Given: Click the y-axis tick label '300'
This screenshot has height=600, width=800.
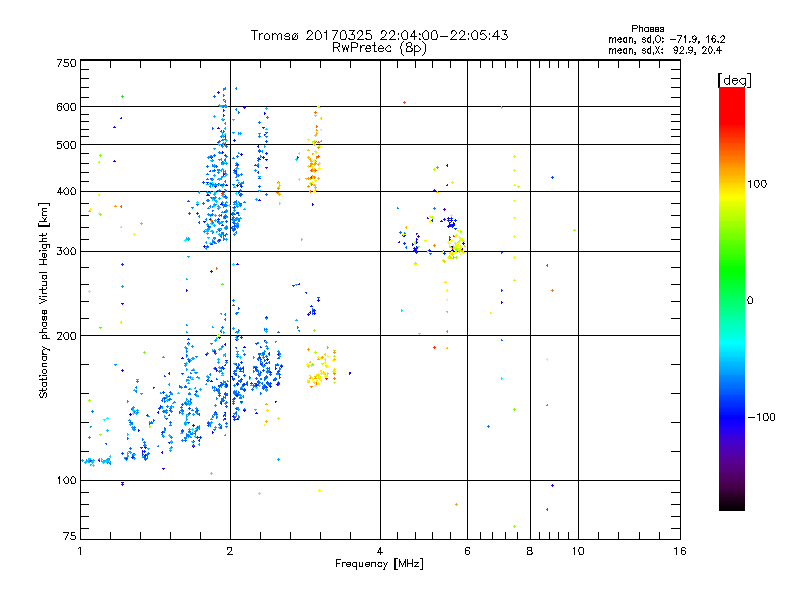Looking at the screenshot, I should 66,252.
